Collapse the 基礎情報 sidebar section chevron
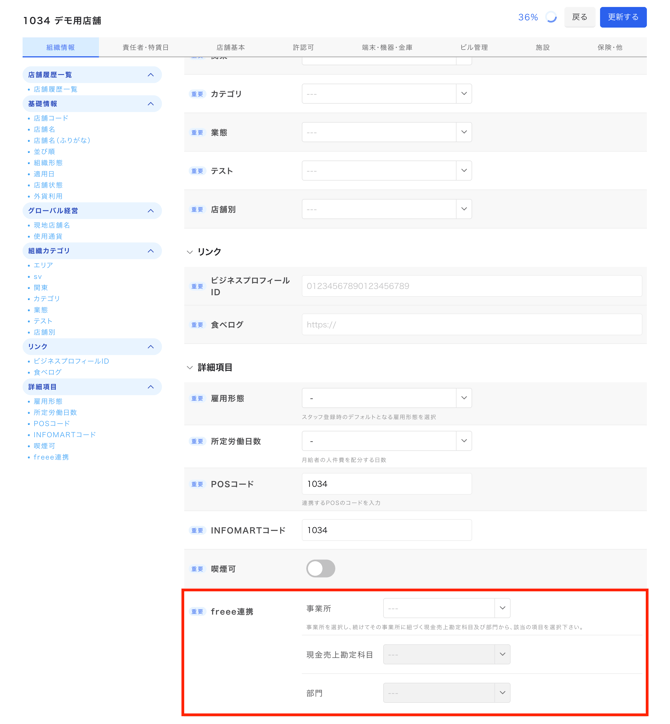670x724 pixels. [151, 104]
